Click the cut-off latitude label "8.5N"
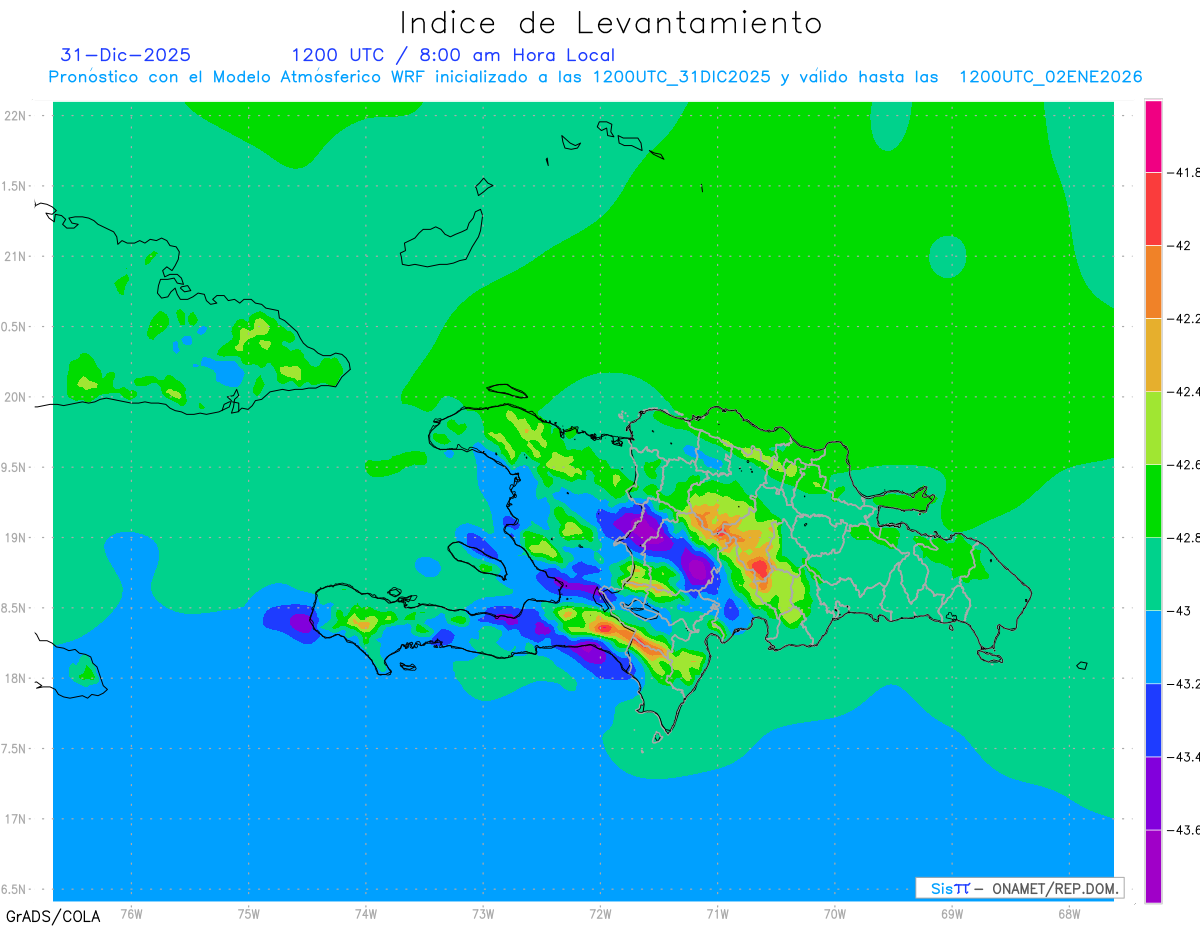This screenshot has height=927, width=1200. [x=14, y=608]
